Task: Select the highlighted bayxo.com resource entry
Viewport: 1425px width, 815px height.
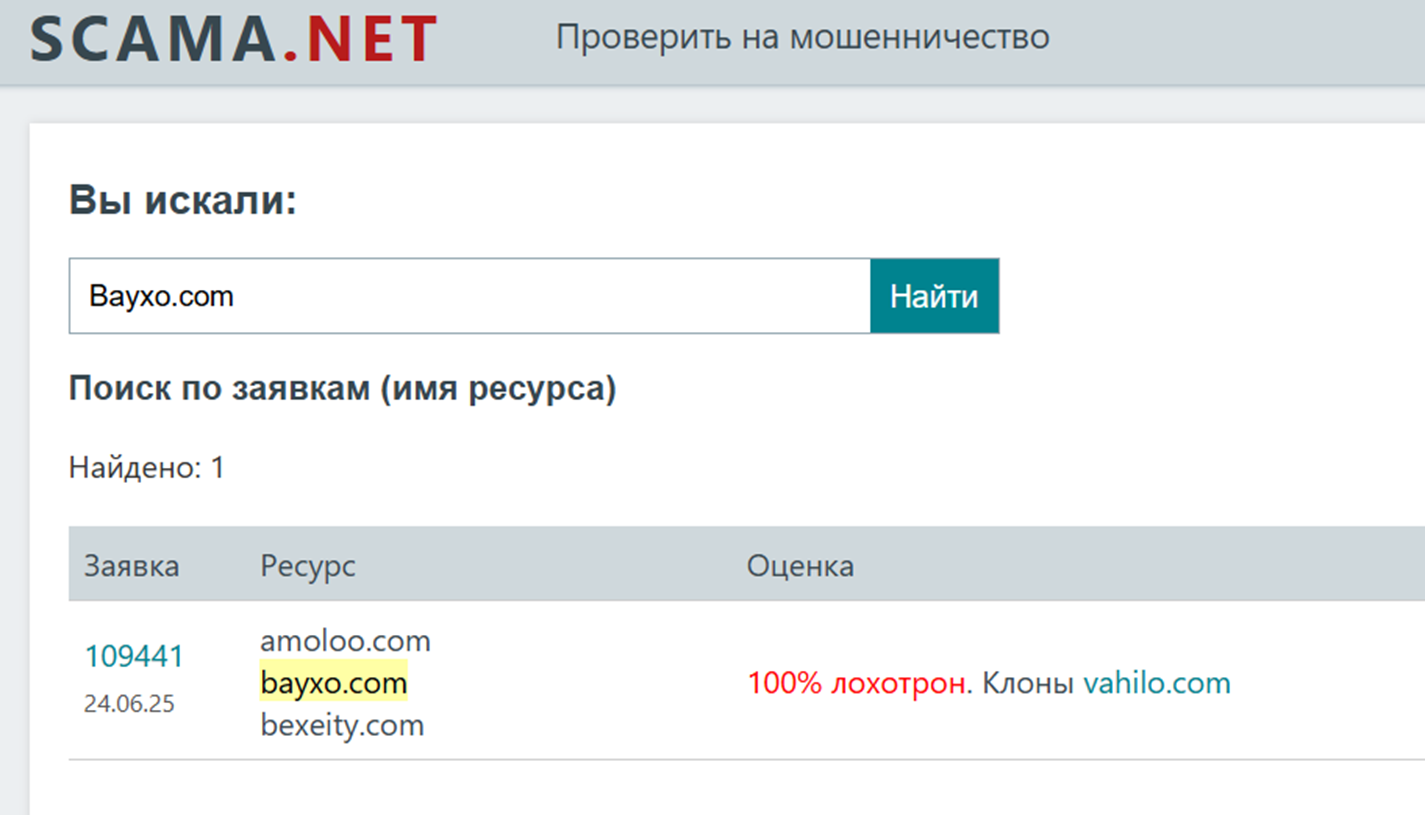Action: pyautogui.click(x=333, y=683)
